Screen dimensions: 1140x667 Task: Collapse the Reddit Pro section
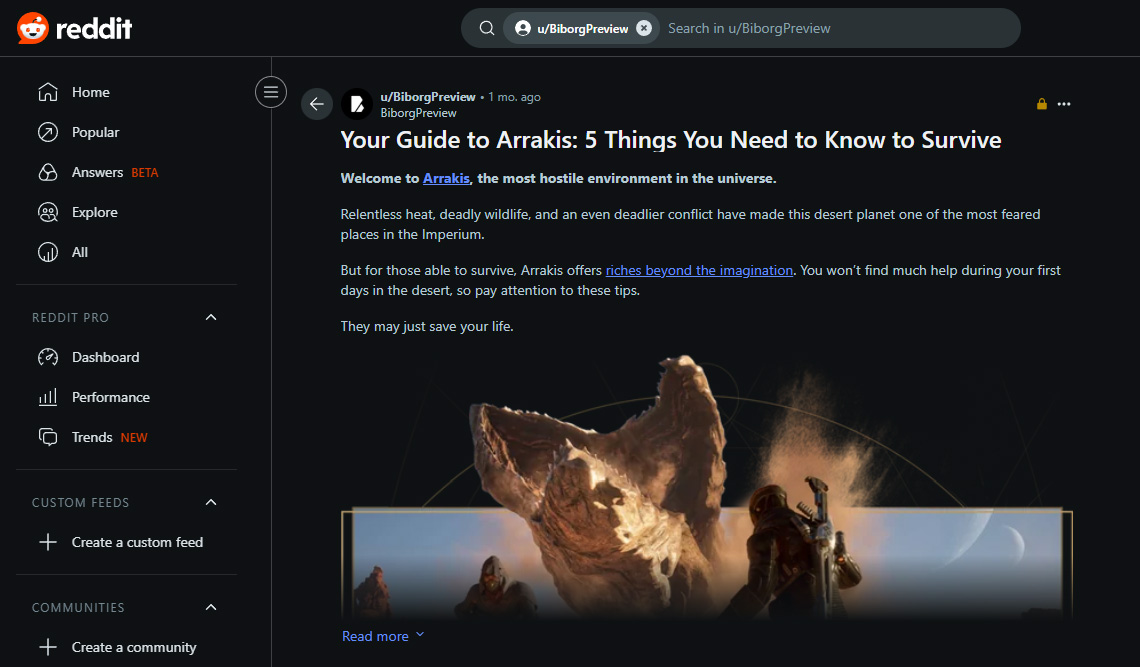click(x=211, y=317)
